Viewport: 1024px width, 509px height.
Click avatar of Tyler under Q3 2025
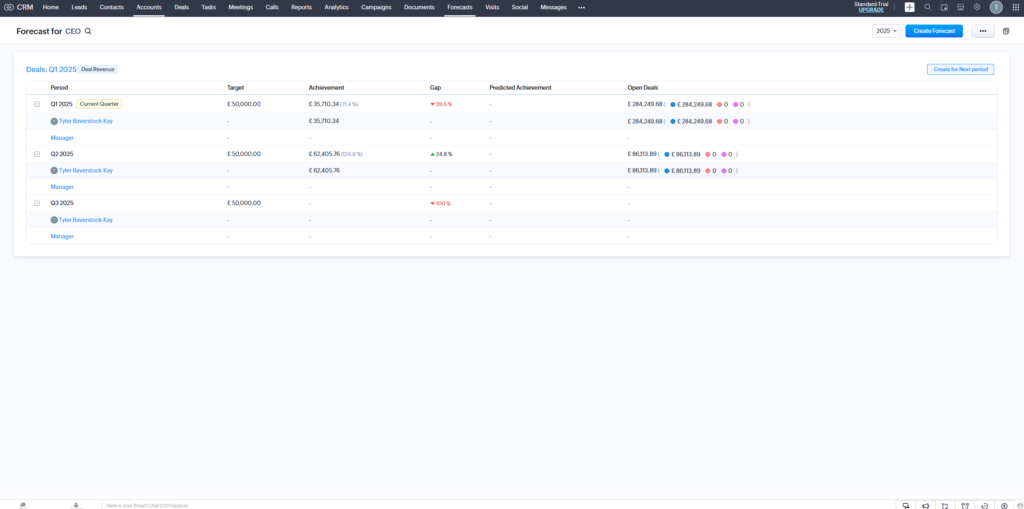(54, 220)
